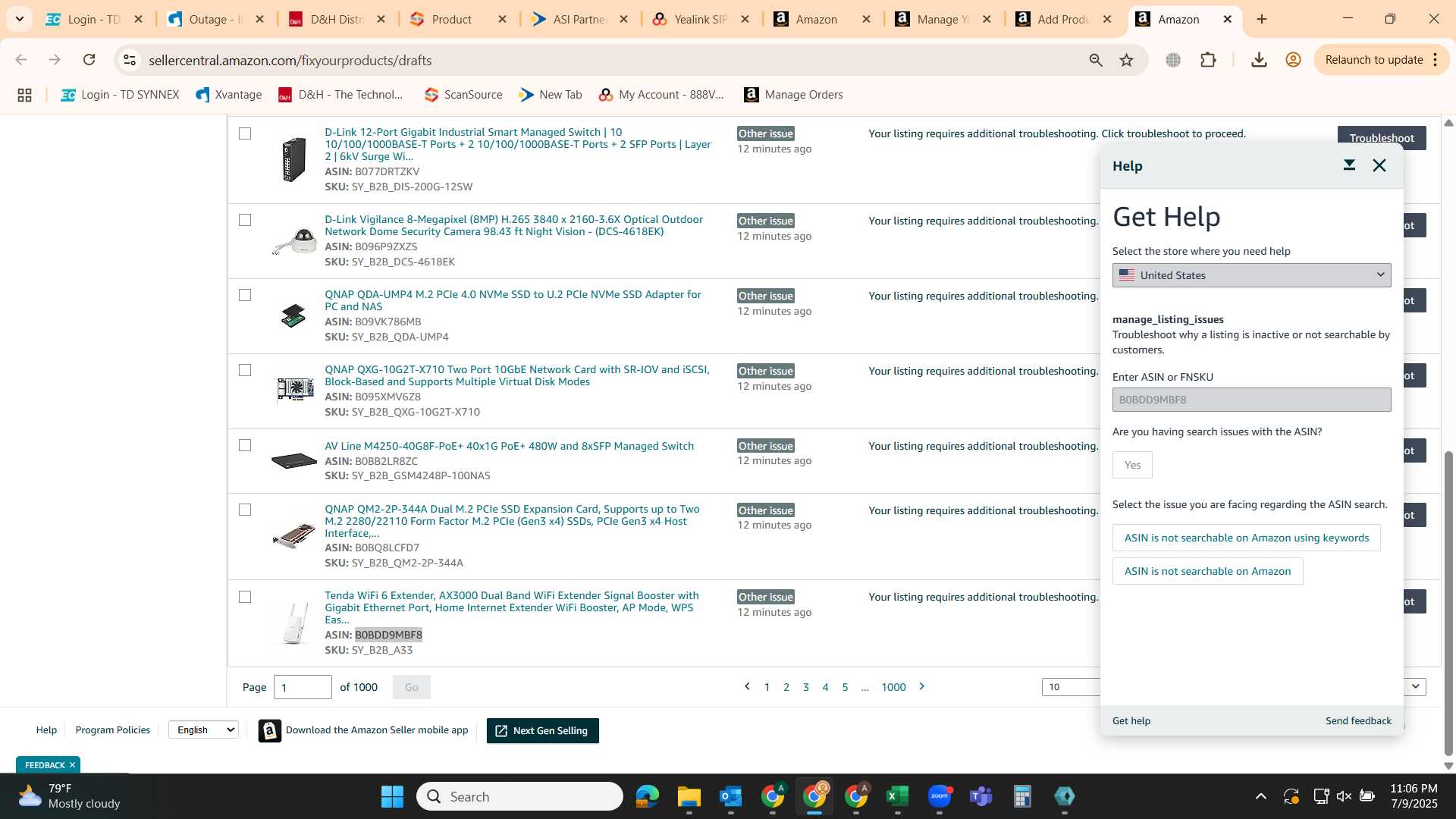The height and width of the screenshot is (819, 1456).
Task: Show hidden system tray icons
Action: (1260, 796)
